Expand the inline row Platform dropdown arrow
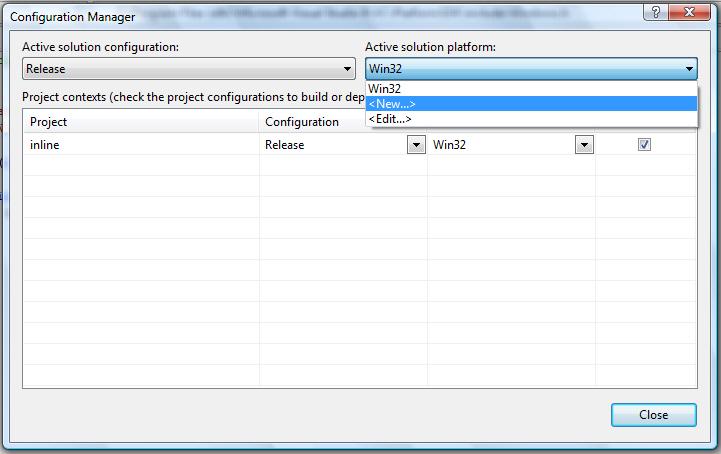Screen dimensions: 721x454 click(584, 145)
